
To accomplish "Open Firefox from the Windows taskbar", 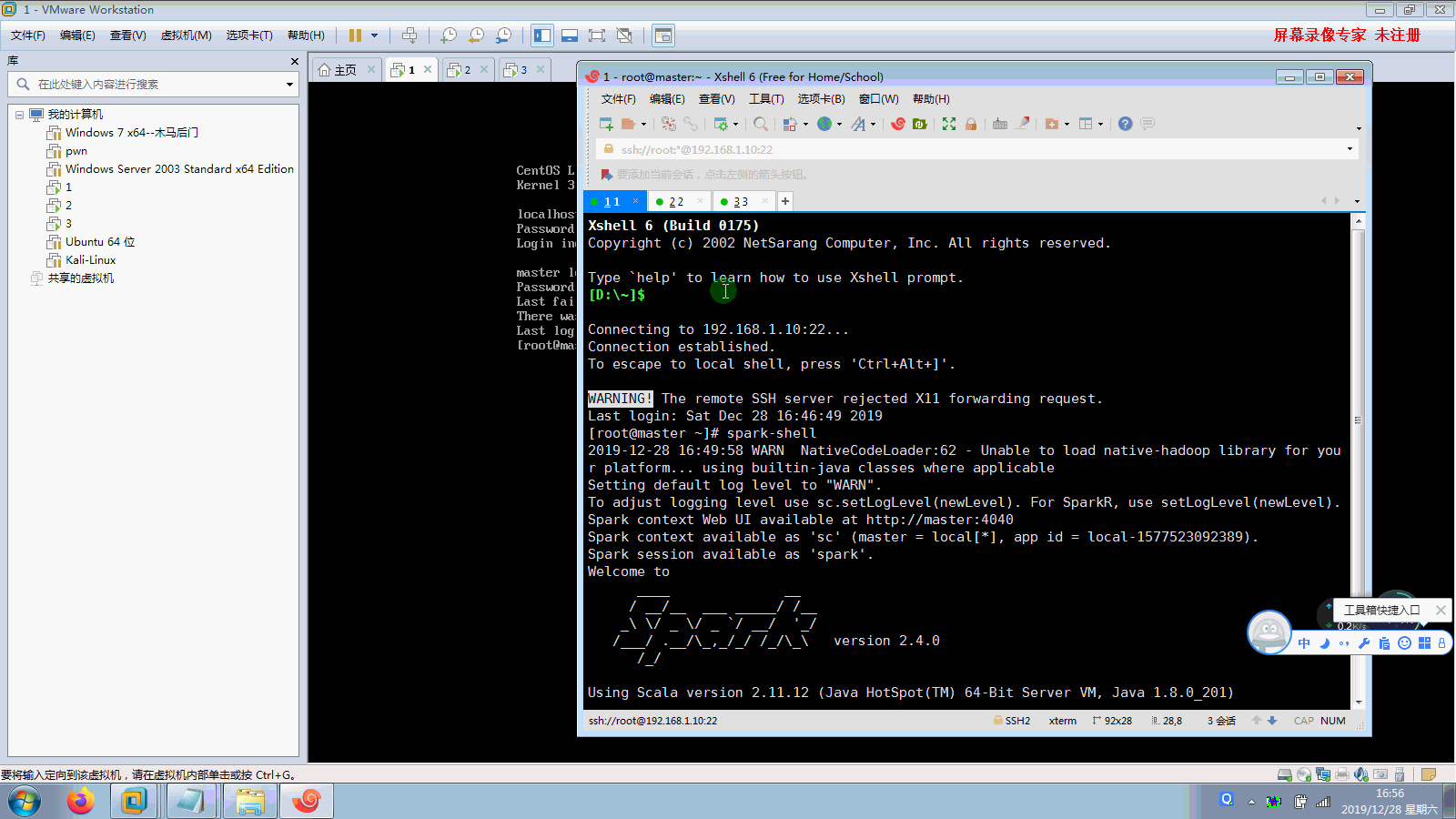I will tap(80, 802).
